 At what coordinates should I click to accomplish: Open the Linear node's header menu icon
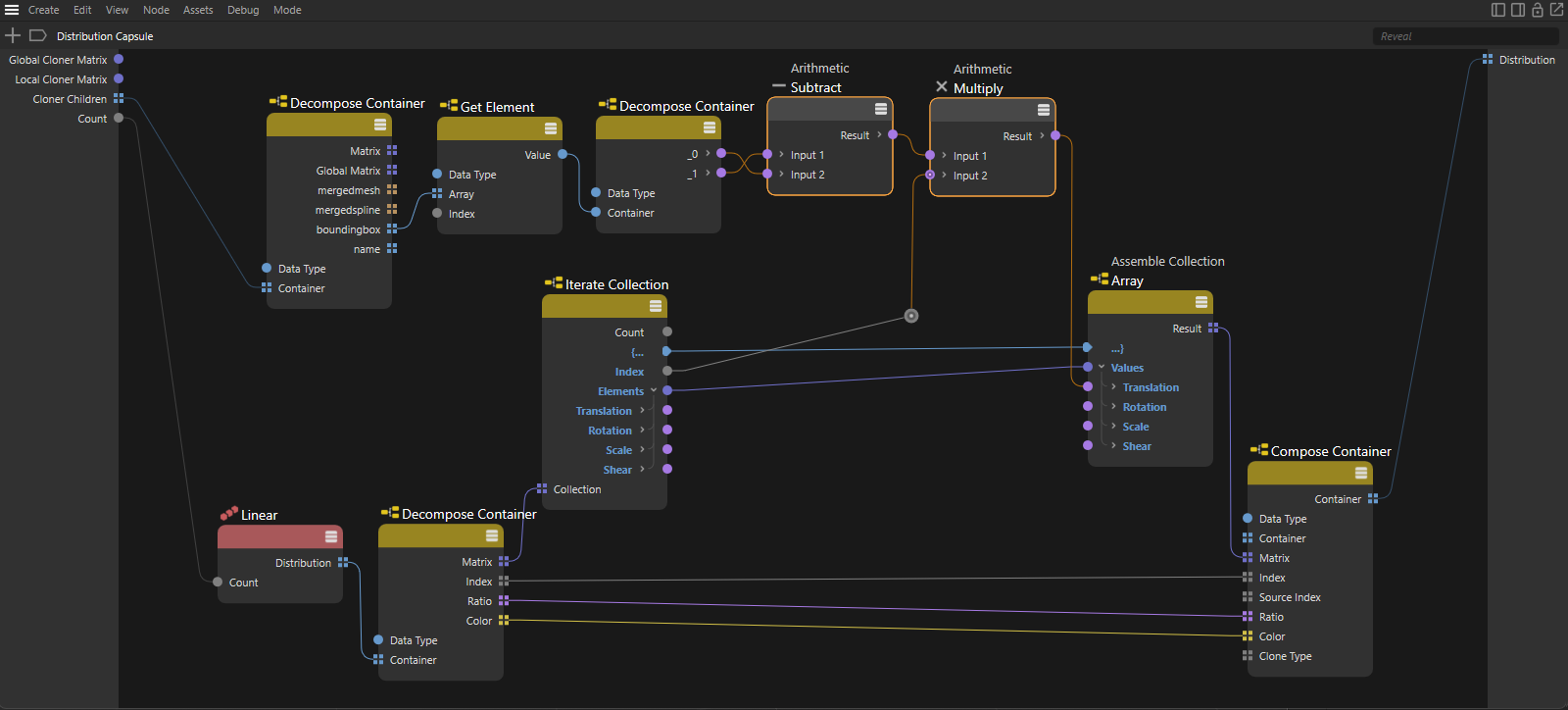pyautogui.click(x=331, y=536)
